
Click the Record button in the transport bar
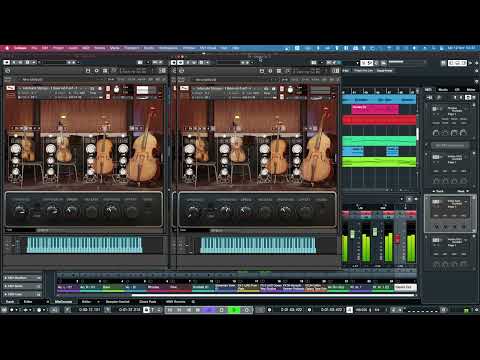pyautogui.click(x=247, y=310)
